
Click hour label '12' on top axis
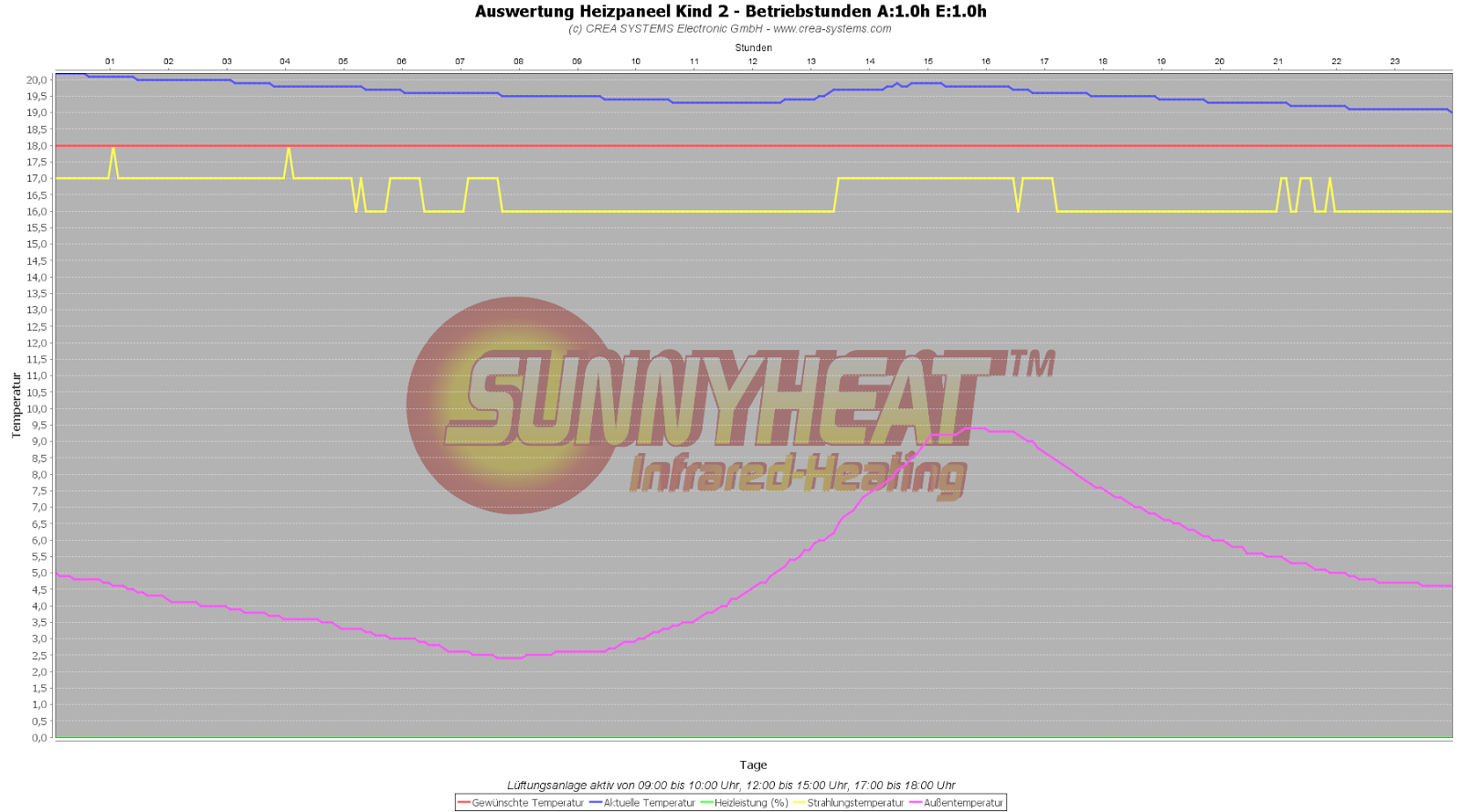[x=753, y=61]
